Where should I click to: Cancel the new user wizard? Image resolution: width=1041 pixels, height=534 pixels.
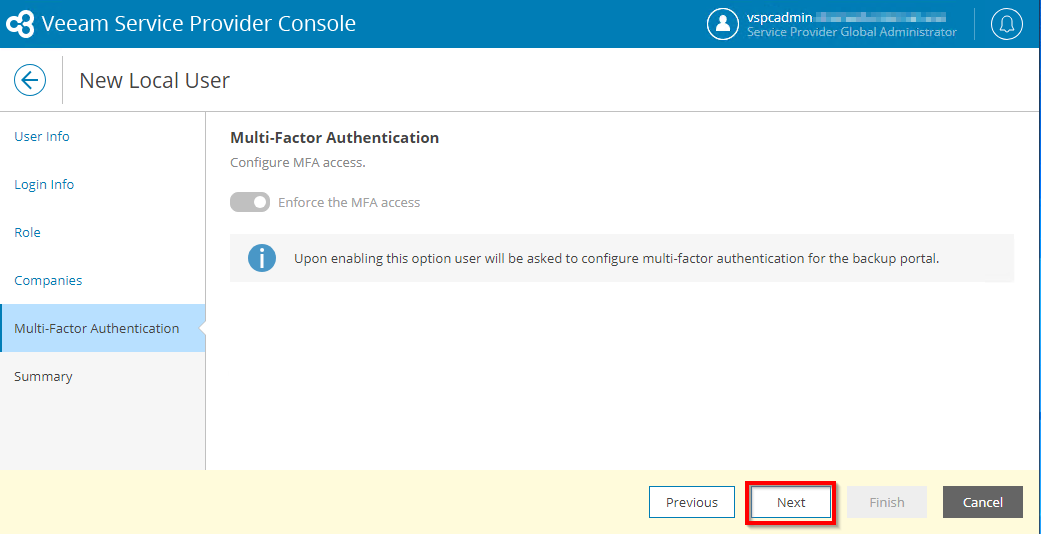pos(983,502)
